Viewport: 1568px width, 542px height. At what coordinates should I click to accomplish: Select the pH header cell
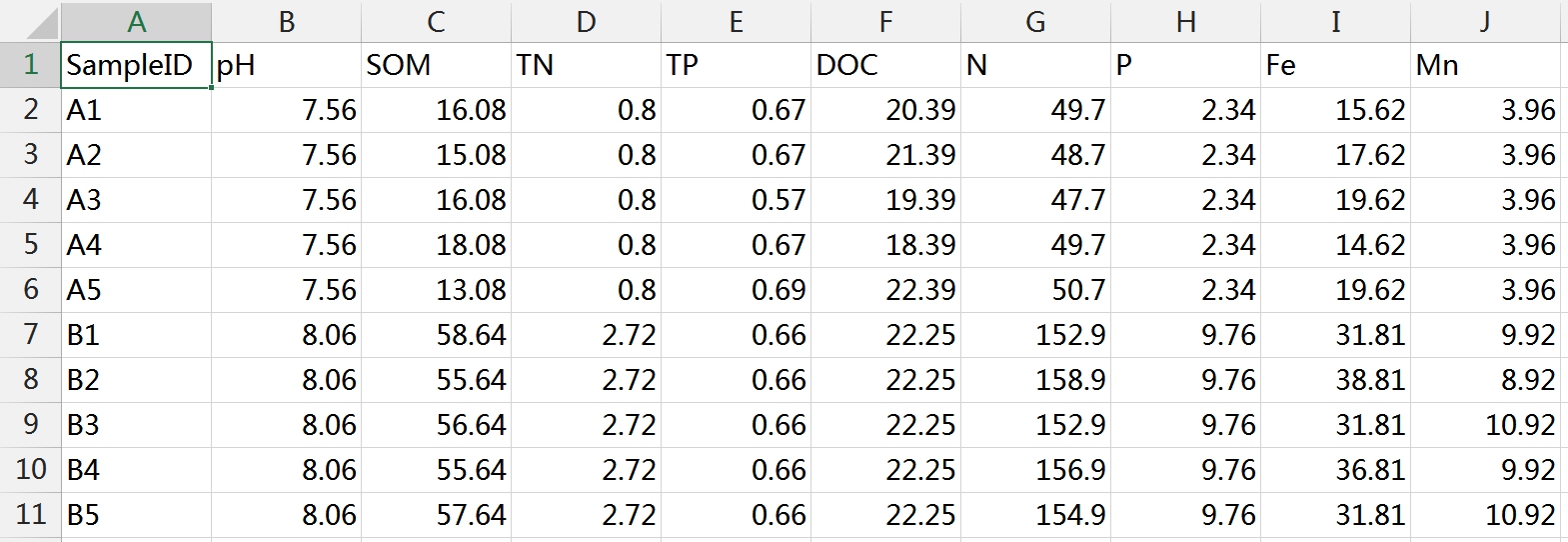[x=286, y=65]
